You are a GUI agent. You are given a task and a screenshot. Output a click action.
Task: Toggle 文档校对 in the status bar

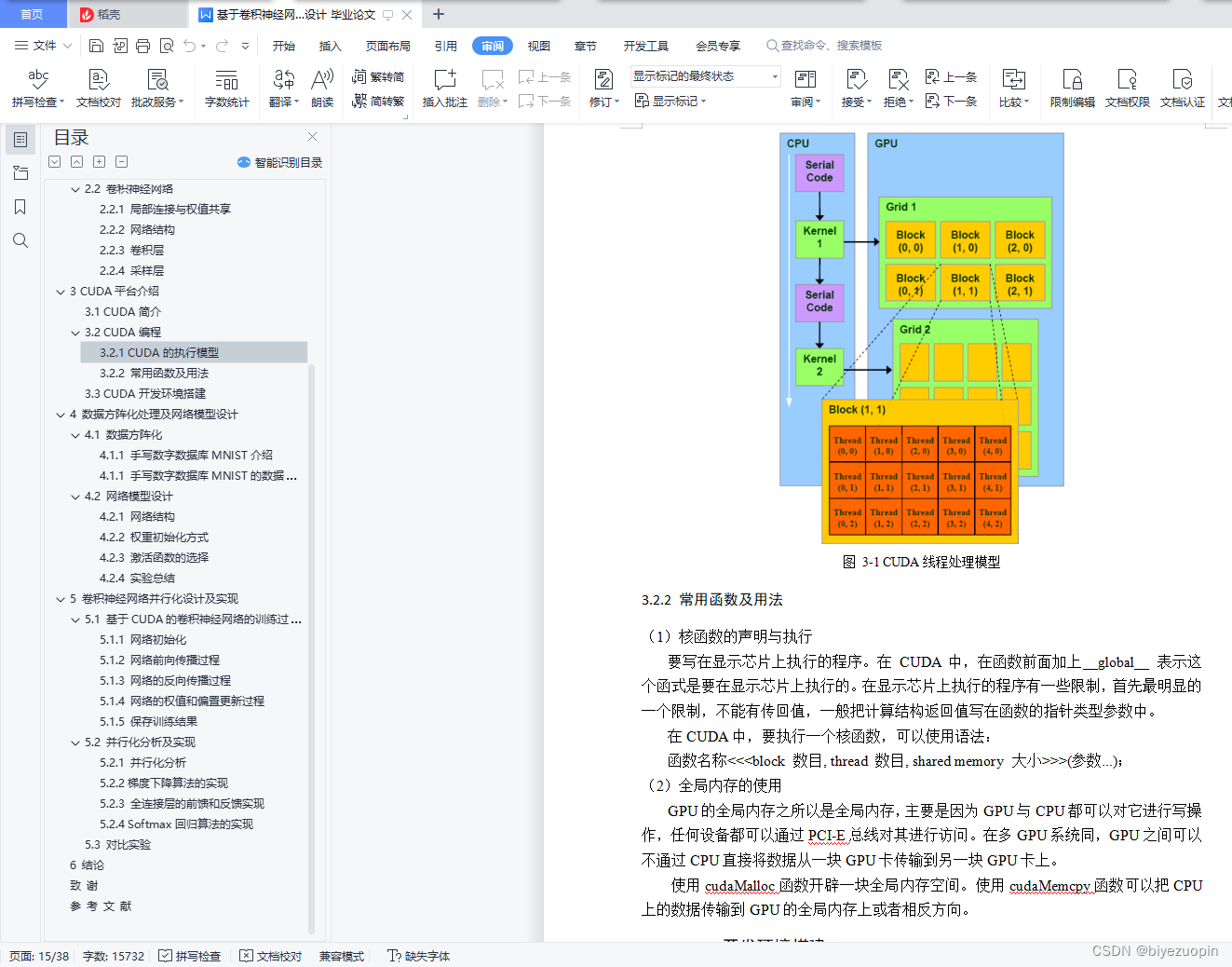[x=271, y=956]
